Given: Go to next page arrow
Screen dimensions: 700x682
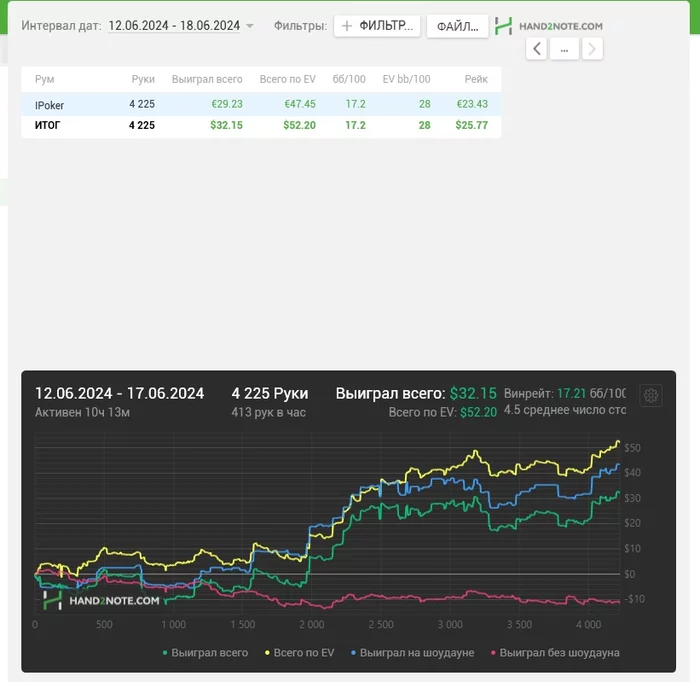Looking at the screenshot, I should [x=592, y=49].
